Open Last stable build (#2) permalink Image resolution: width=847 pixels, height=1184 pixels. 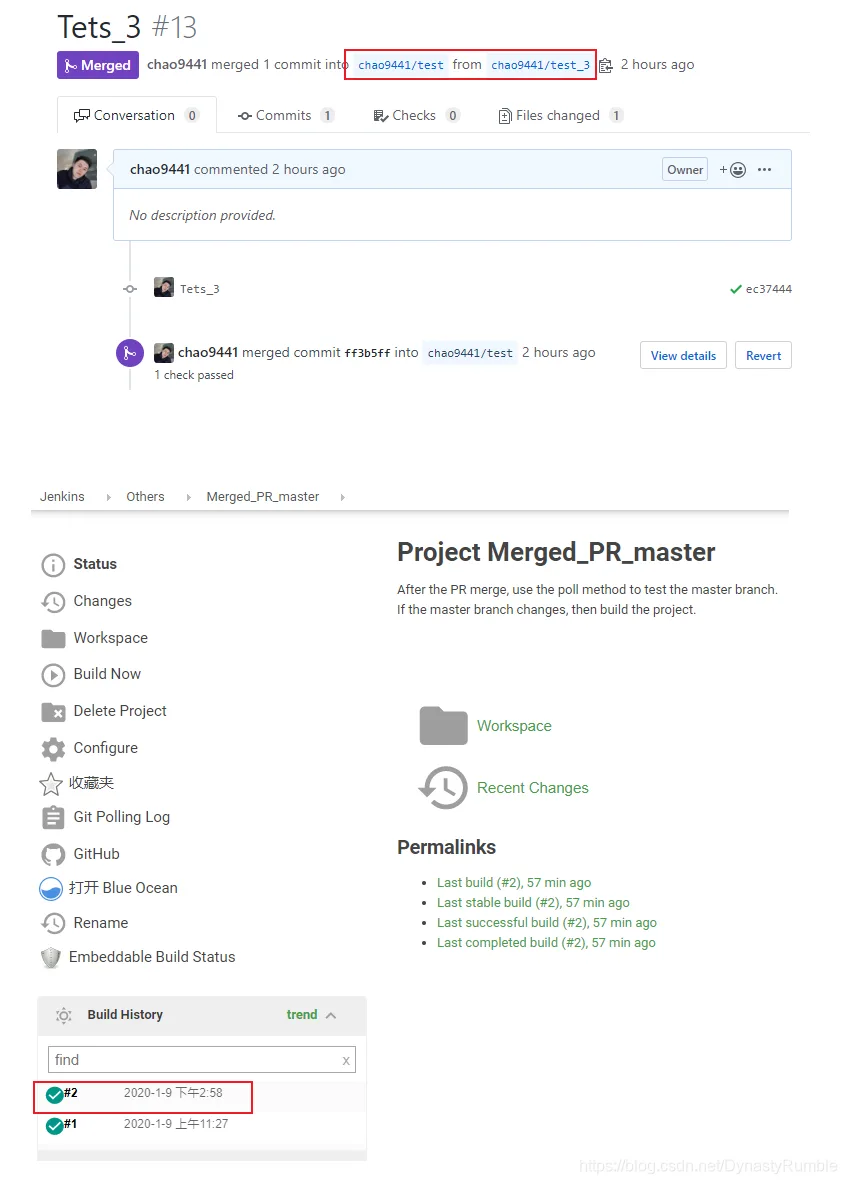pos(533,903)
